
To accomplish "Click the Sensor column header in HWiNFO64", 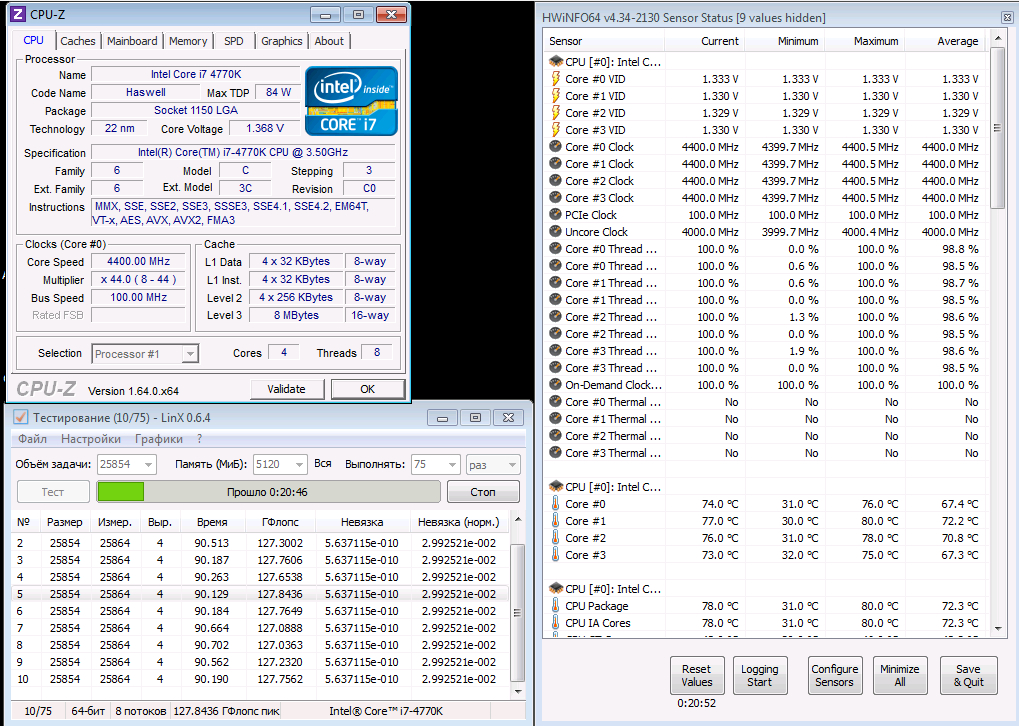I will click(x=604, y=41).
